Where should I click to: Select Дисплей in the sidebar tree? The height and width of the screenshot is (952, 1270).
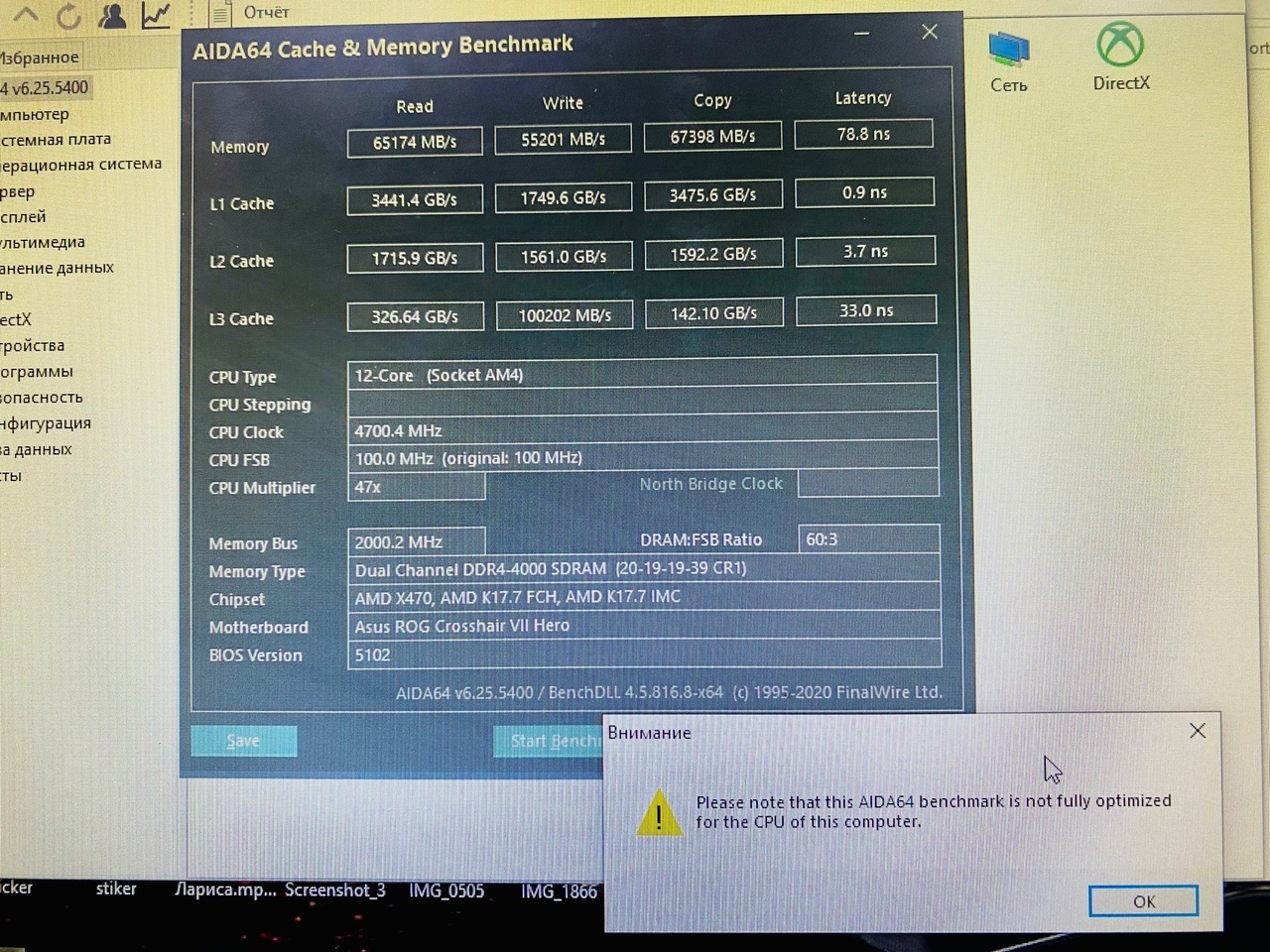click(24, 216)
